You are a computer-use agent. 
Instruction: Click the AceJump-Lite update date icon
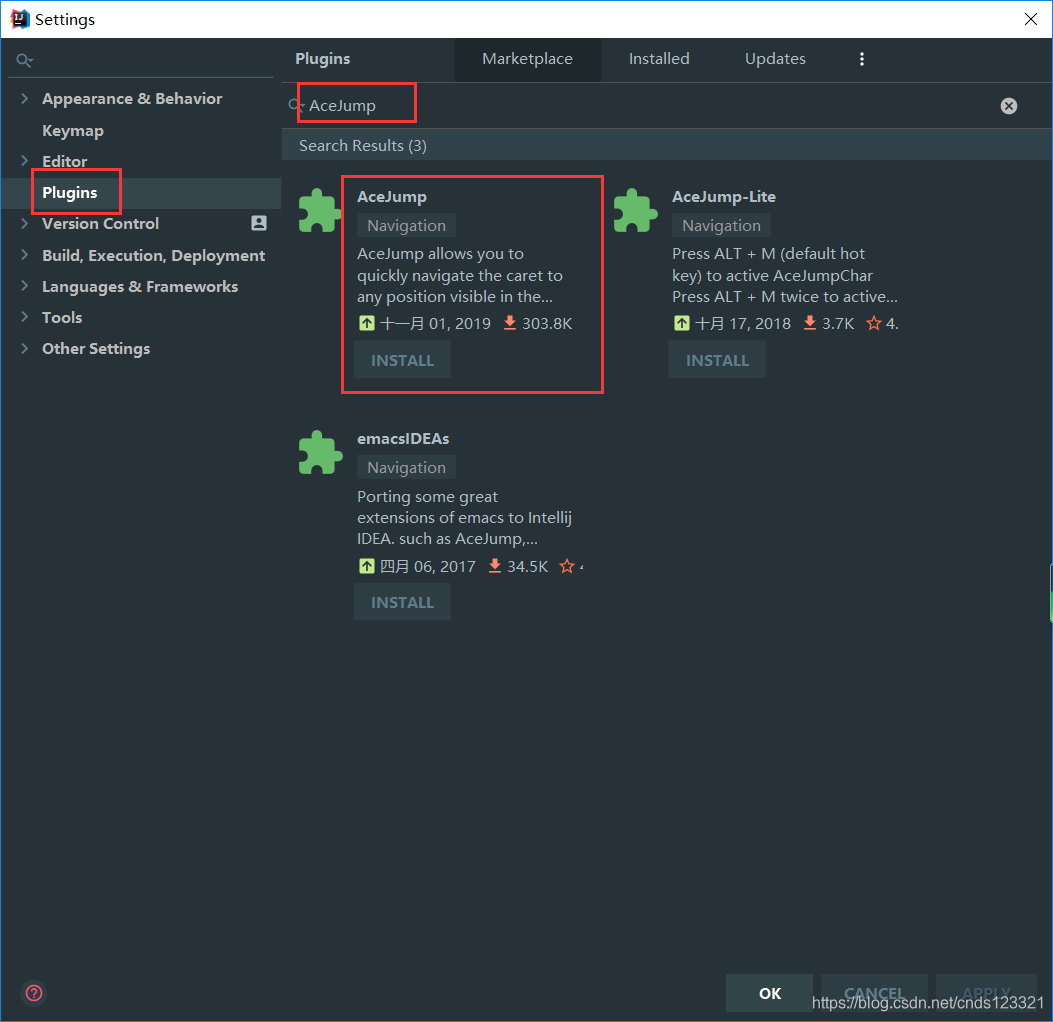682,323
